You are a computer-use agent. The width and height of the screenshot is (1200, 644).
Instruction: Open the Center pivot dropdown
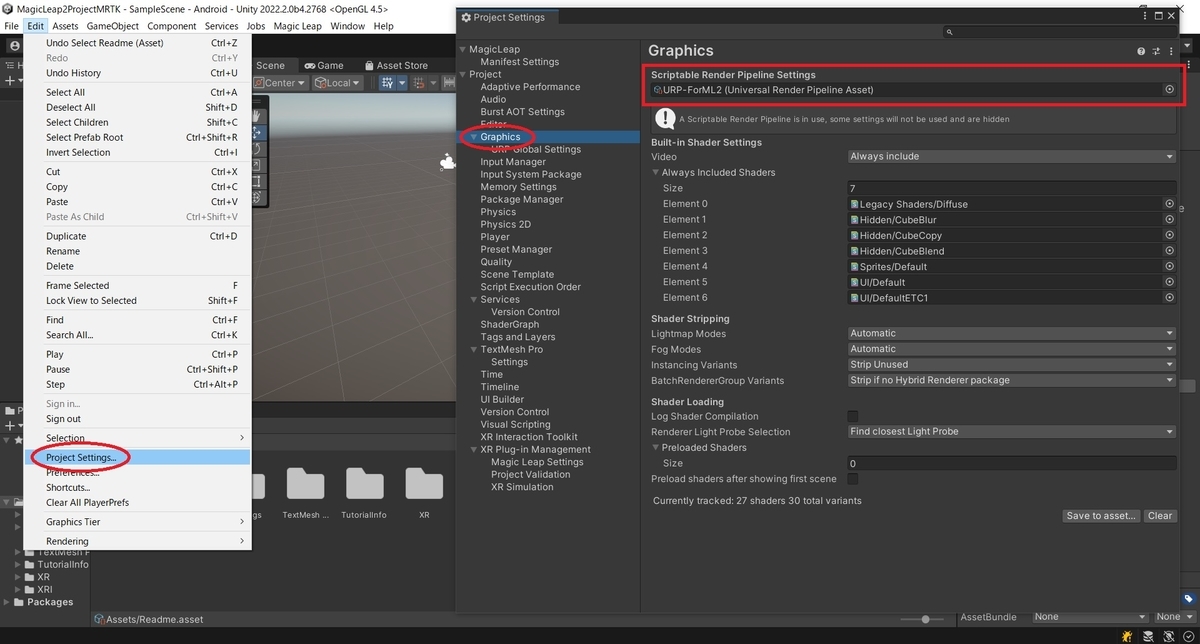[x=280, y=83]
